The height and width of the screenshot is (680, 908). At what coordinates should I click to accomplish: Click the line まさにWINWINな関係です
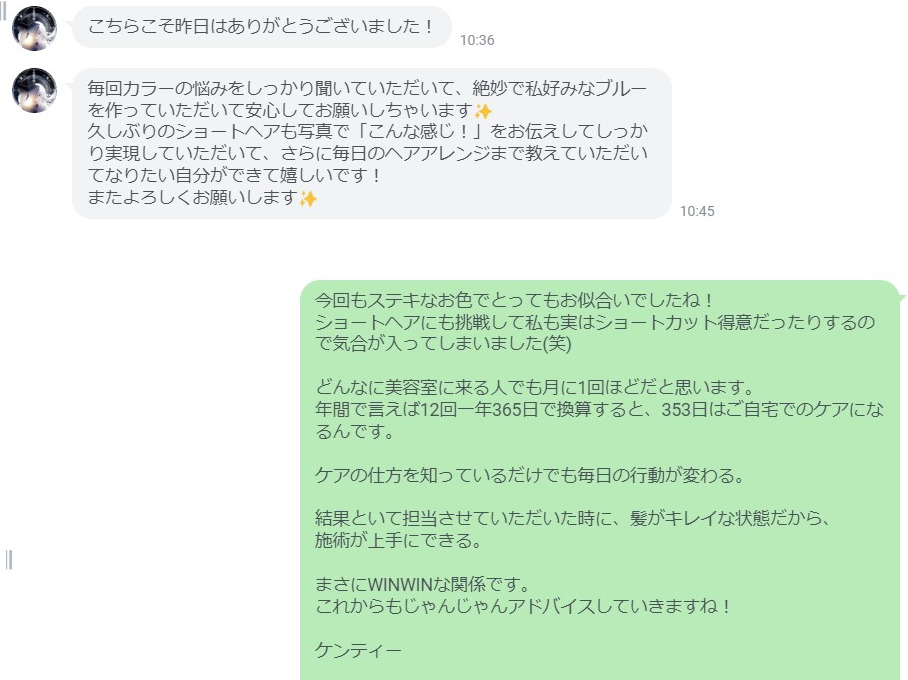422,584
